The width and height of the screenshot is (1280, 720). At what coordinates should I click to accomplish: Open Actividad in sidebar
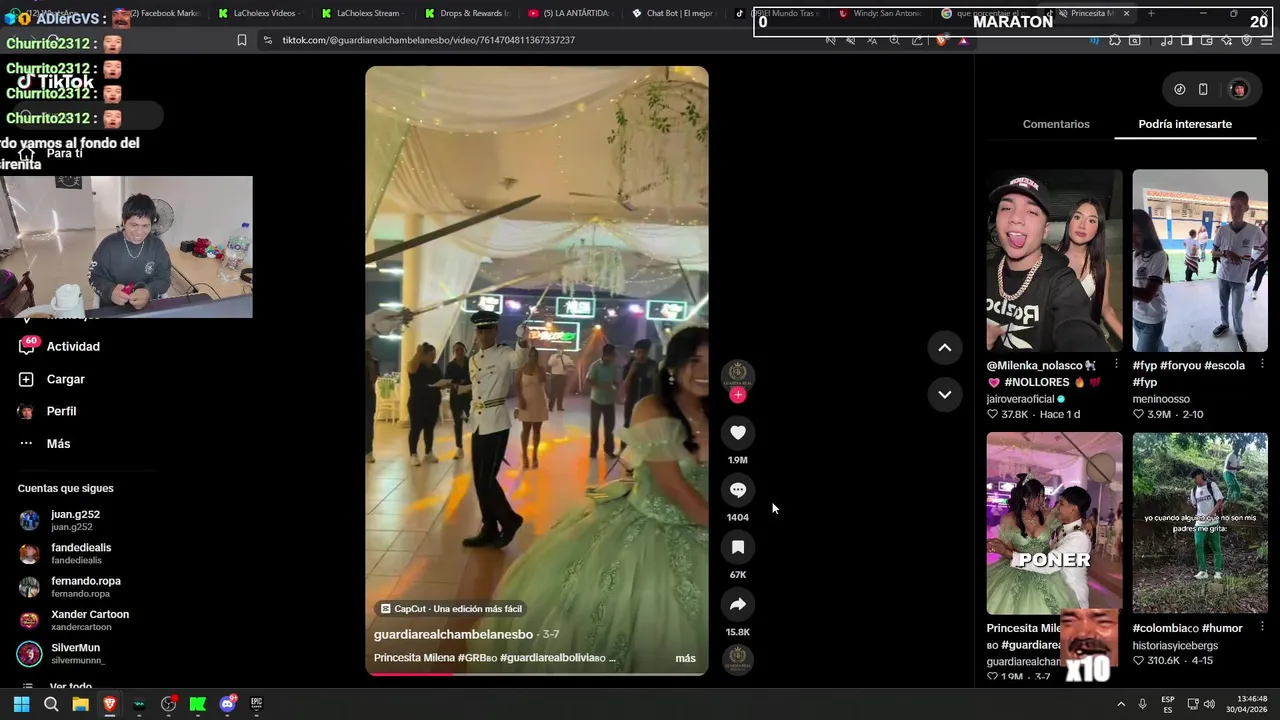(60, 346)
